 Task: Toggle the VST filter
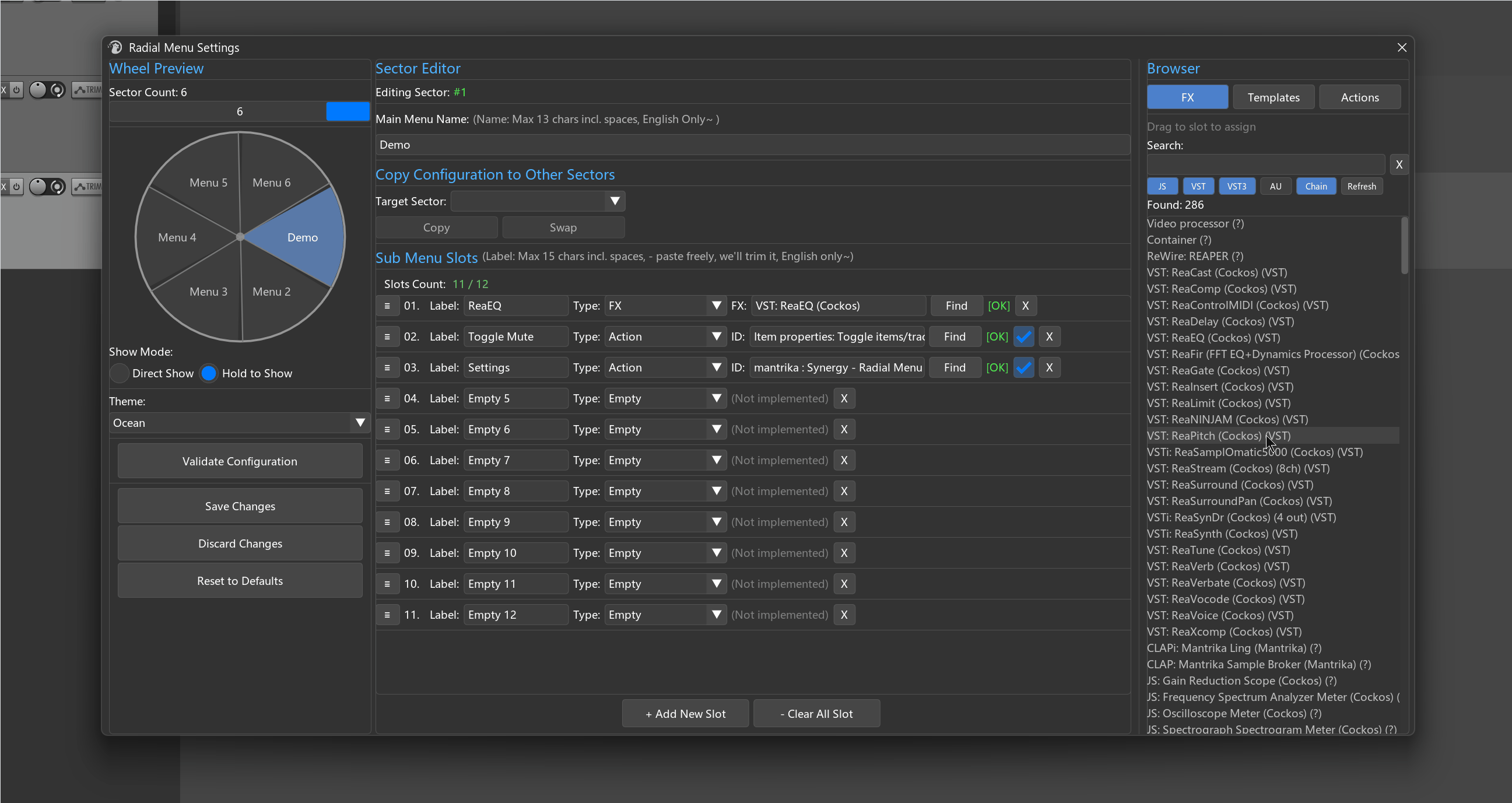click(x=1198, y=187)
